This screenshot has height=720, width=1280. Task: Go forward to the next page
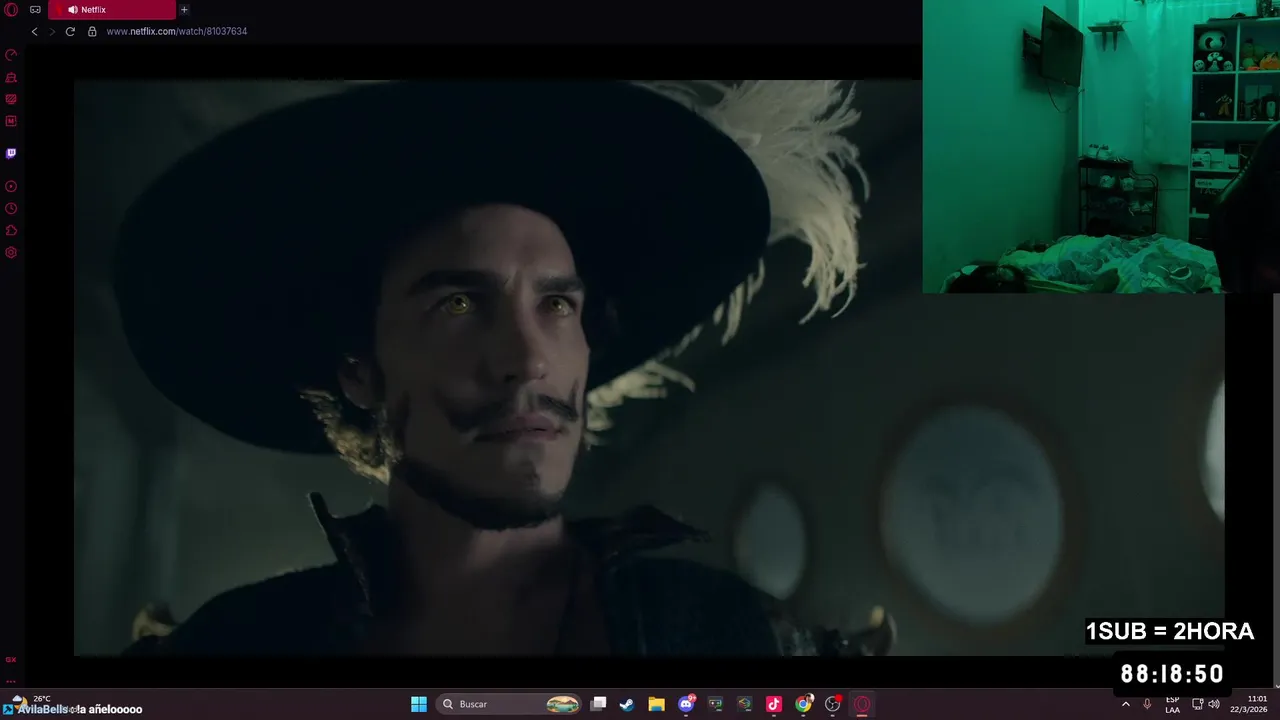coord(52,31)
